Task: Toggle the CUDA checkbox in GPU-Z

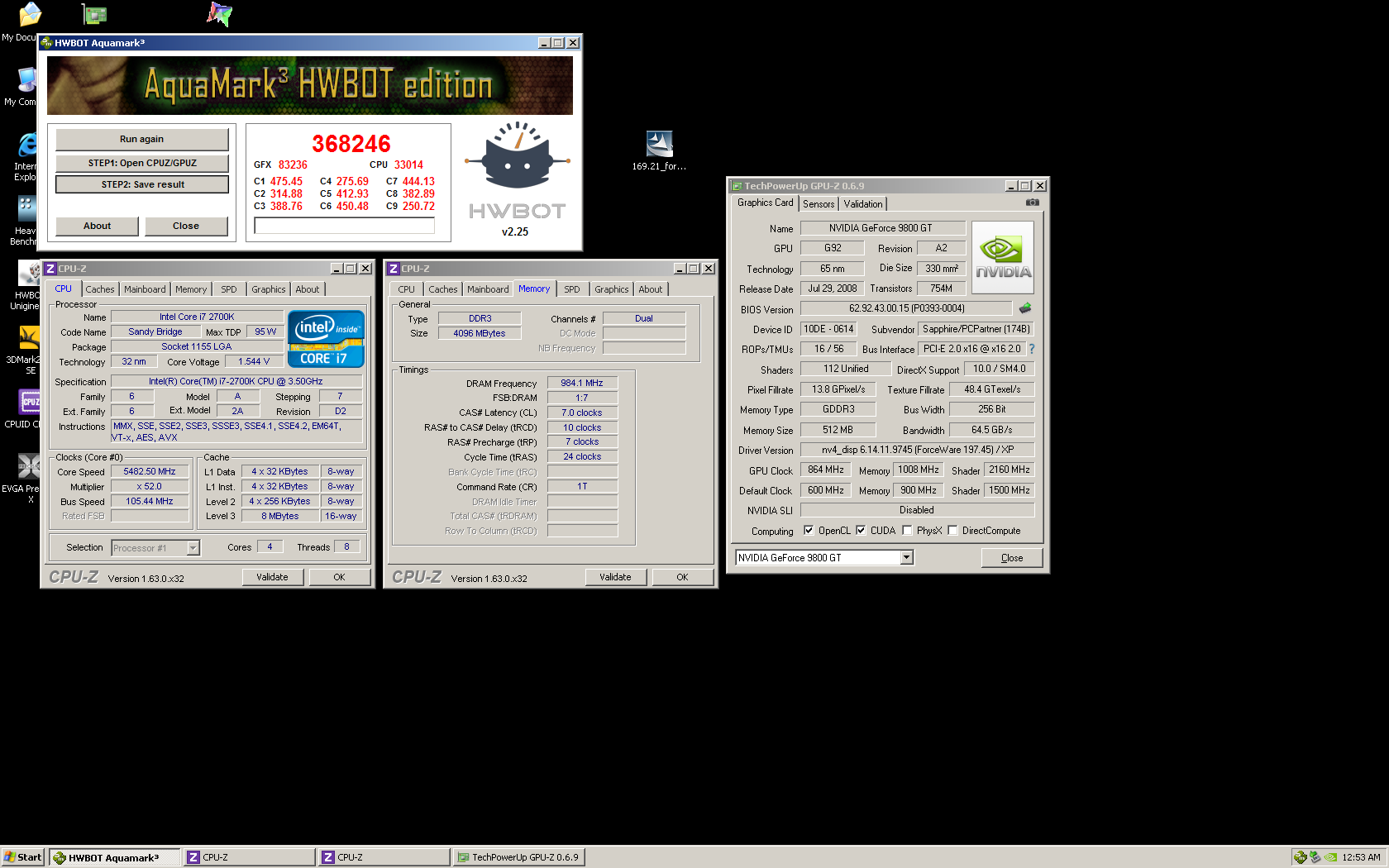Action: click(x=861, y=531)
